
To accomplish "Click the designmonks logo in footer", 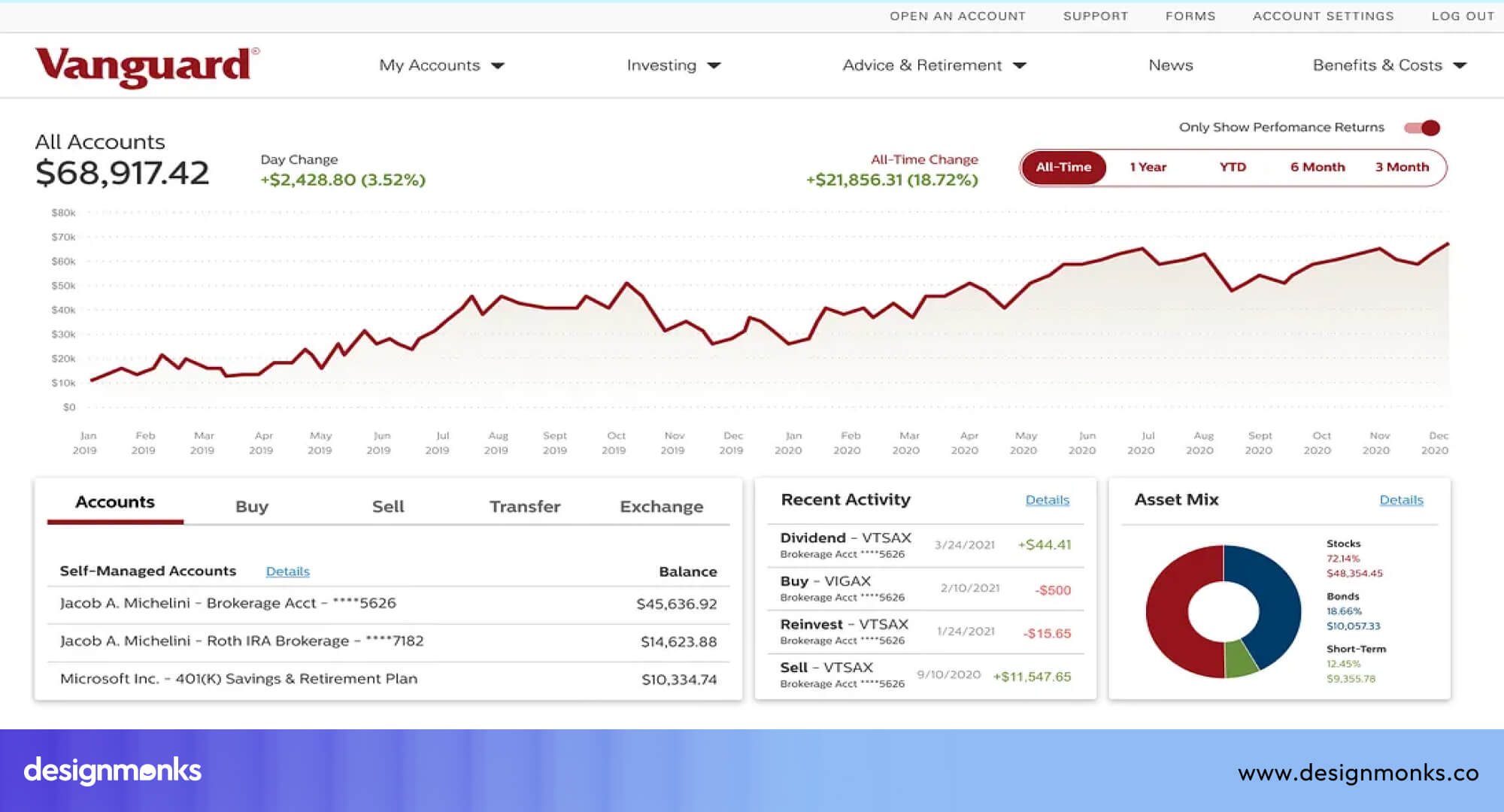I will 113,771.
